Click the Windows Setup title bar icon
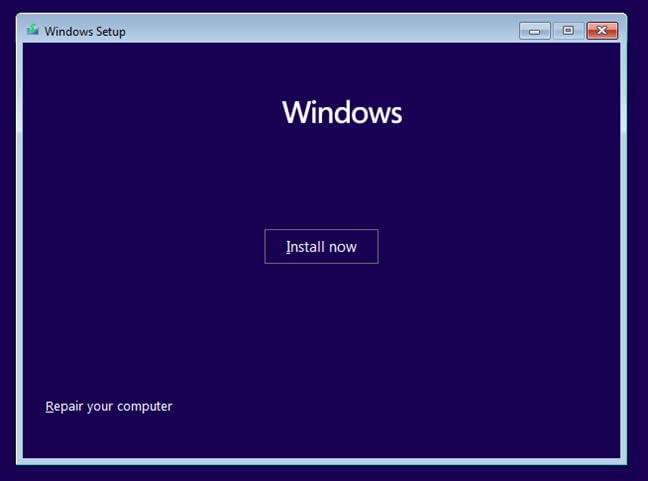Viewport: 648px width, 481px height. pyautogui.click(x=33, y=30)
